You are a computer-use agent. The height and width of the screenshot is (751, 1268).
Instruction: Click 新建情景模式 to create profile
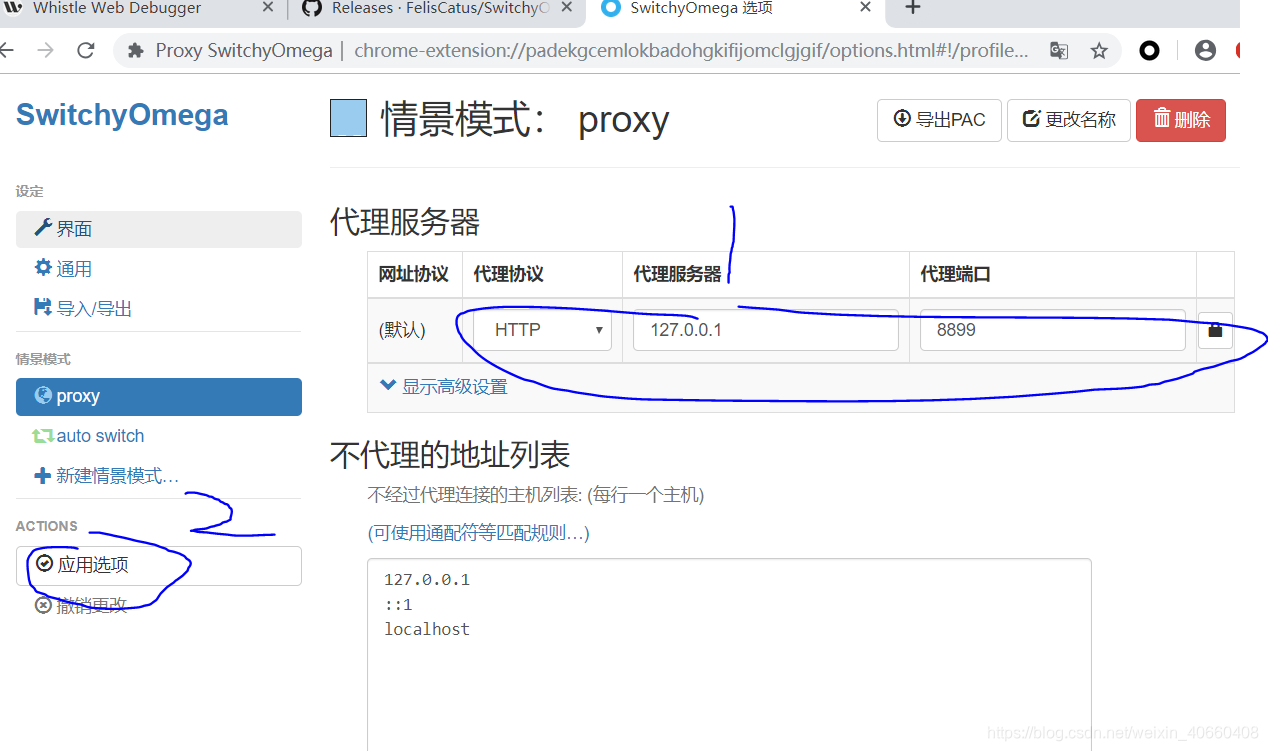159,476
